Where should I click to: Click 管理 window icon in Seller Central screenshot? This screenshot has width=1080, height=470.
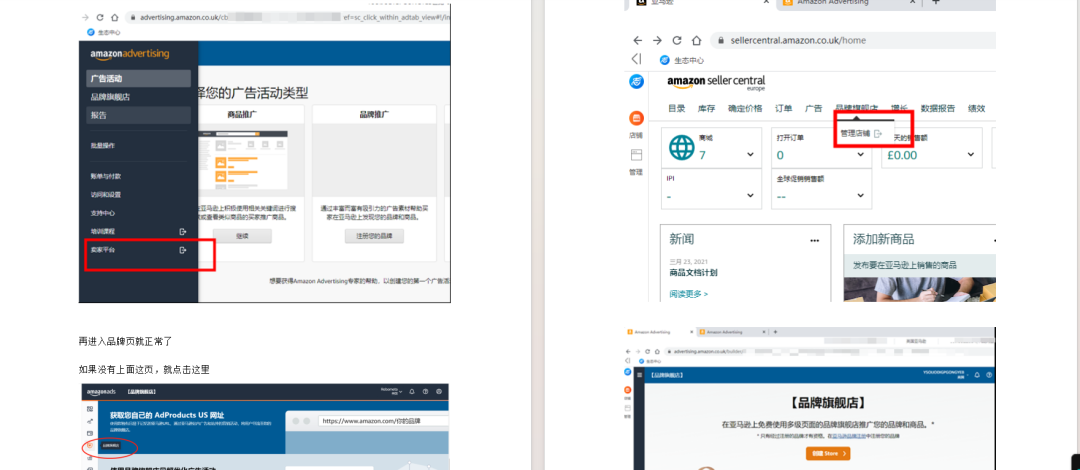click(636, 155)
